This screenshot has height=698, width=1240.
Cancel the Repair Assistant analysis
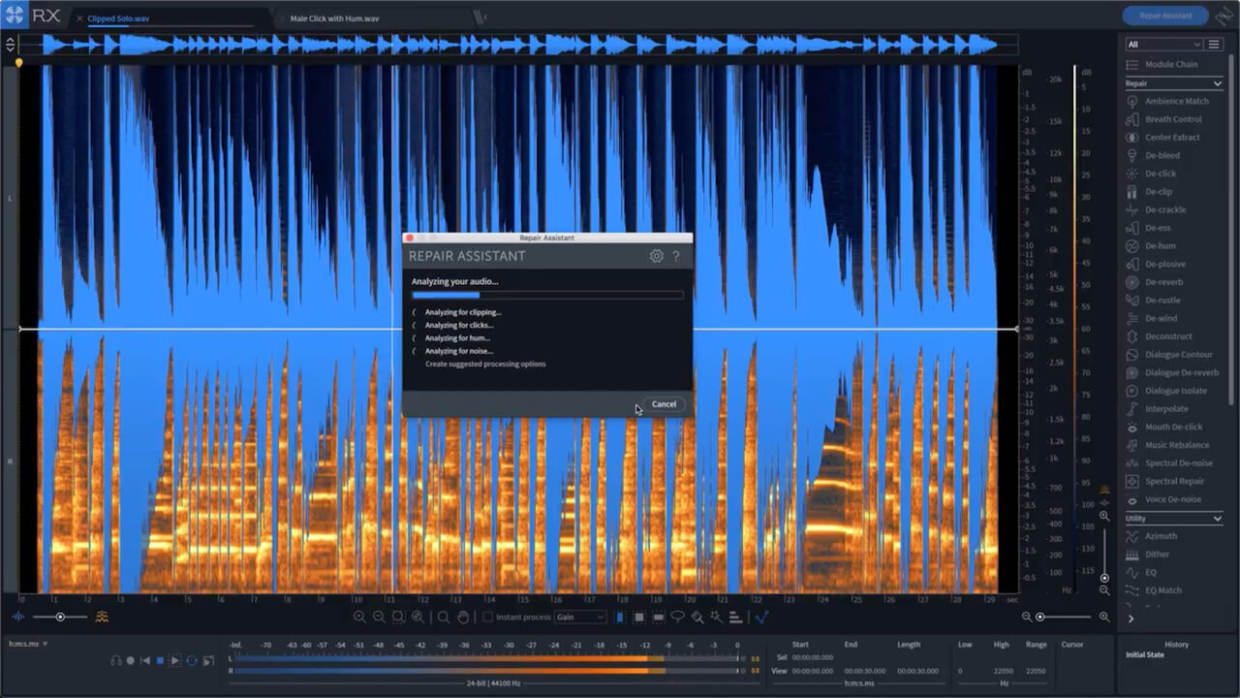tap(664, 404)
